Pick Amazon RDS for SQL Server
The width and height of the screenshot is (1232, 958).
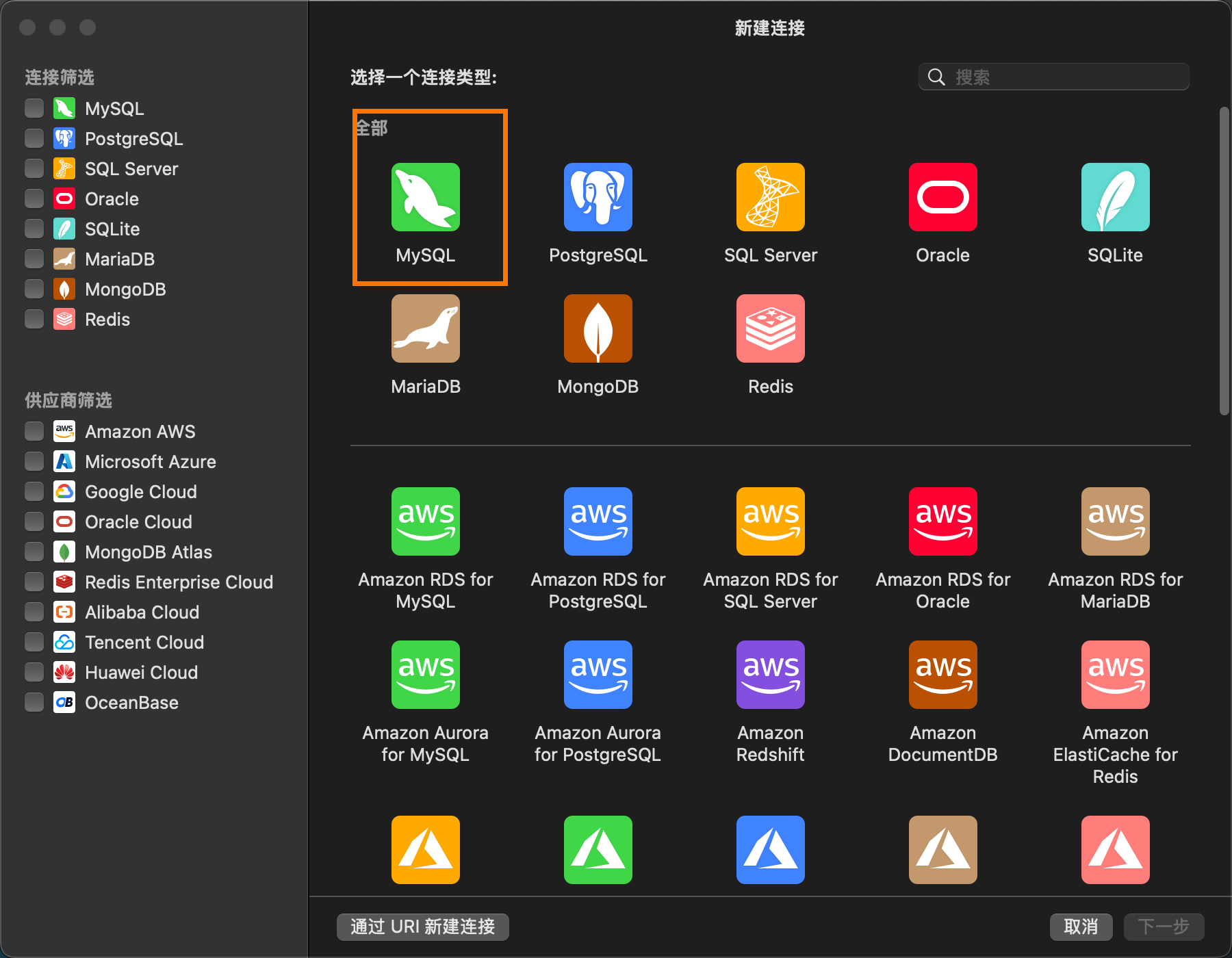(770, 521)
